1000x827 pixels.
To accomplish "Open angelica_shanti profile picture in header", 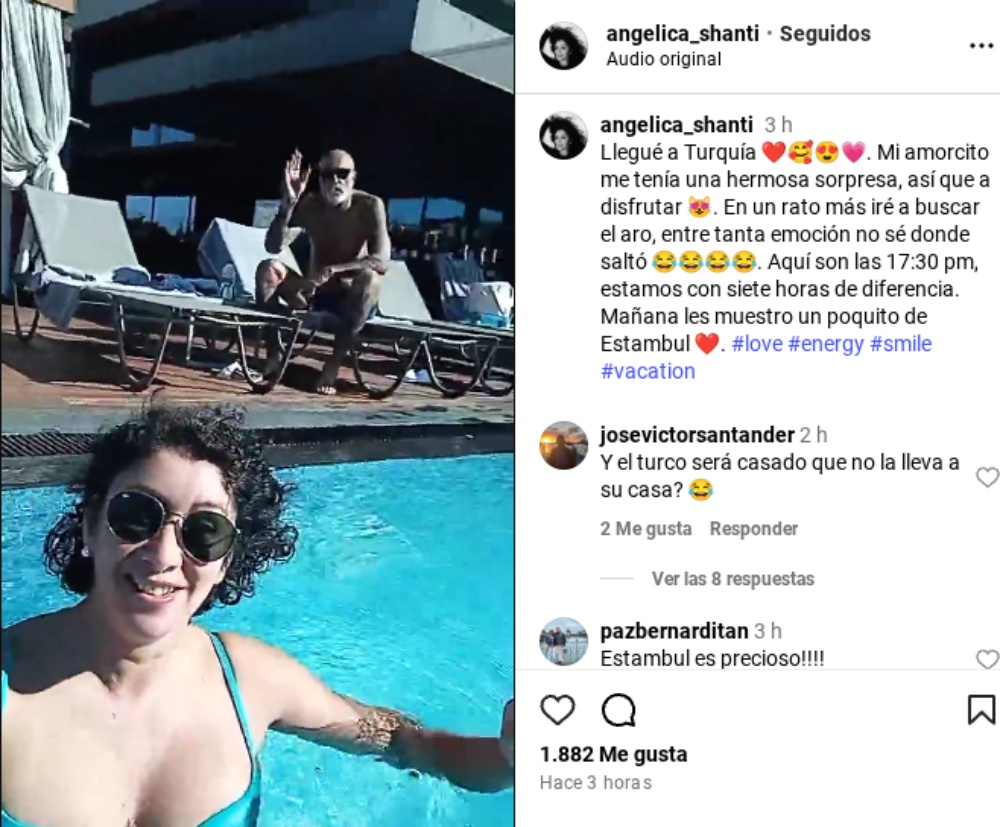I will (563, 45).
